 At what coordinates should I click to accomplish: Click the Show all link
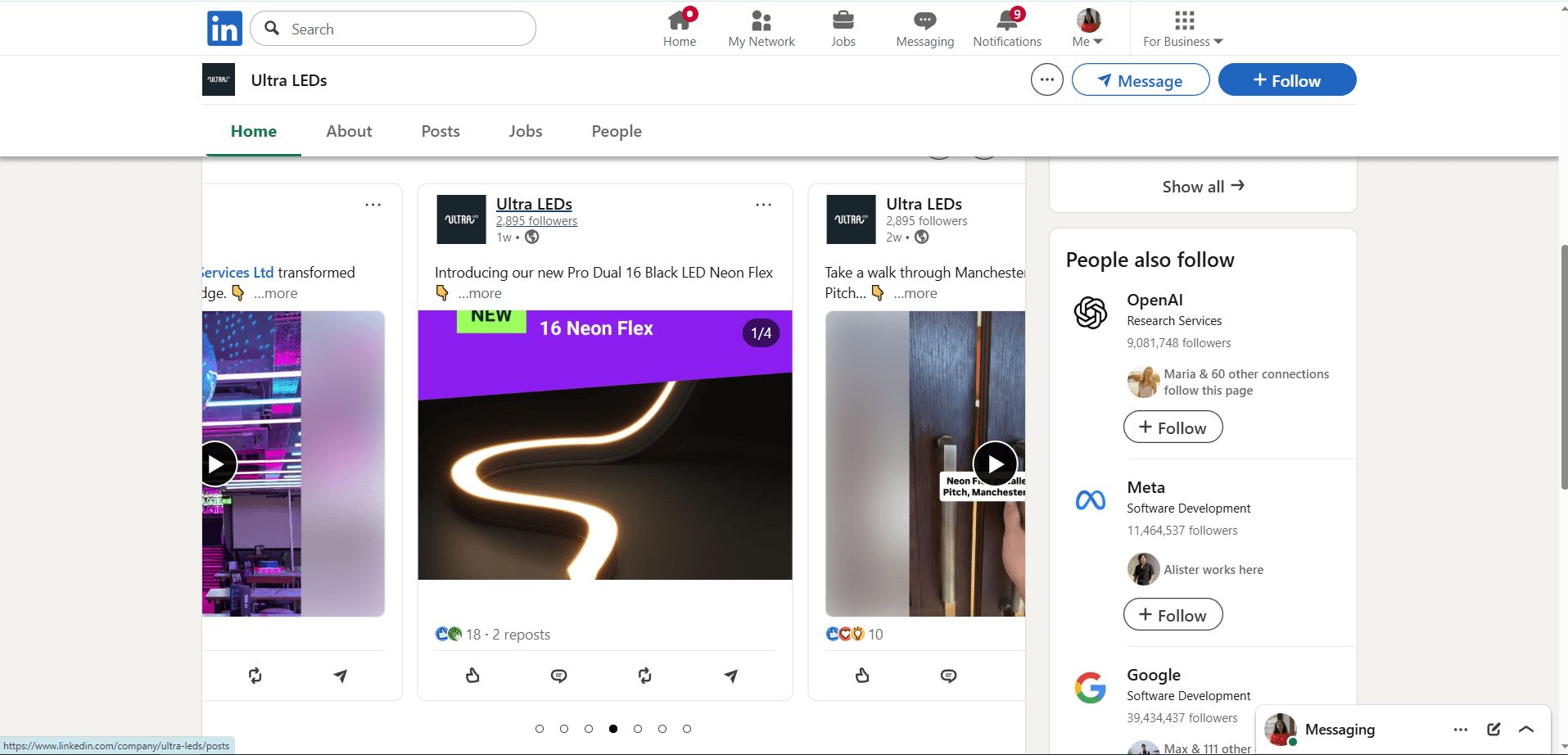click(x=1202, y=186)
